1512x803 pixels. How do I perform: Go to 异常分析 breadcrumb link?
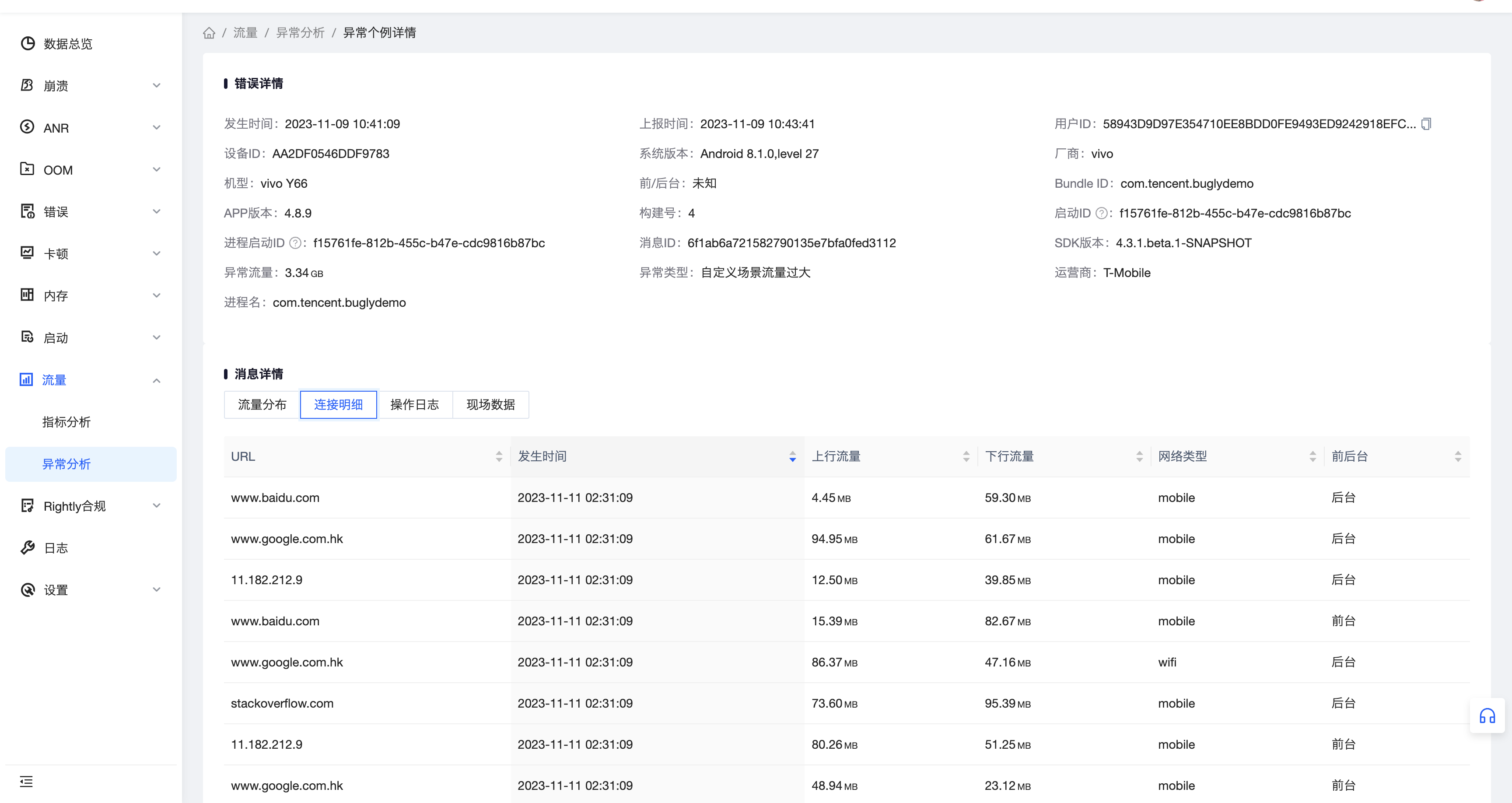pos(300,33)
